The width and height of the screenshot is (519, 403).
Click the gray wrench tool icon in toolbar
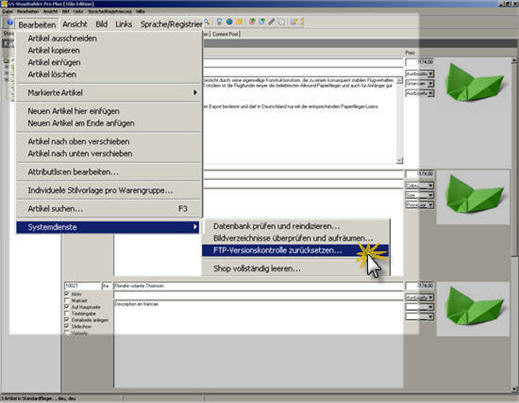[272, 22]
